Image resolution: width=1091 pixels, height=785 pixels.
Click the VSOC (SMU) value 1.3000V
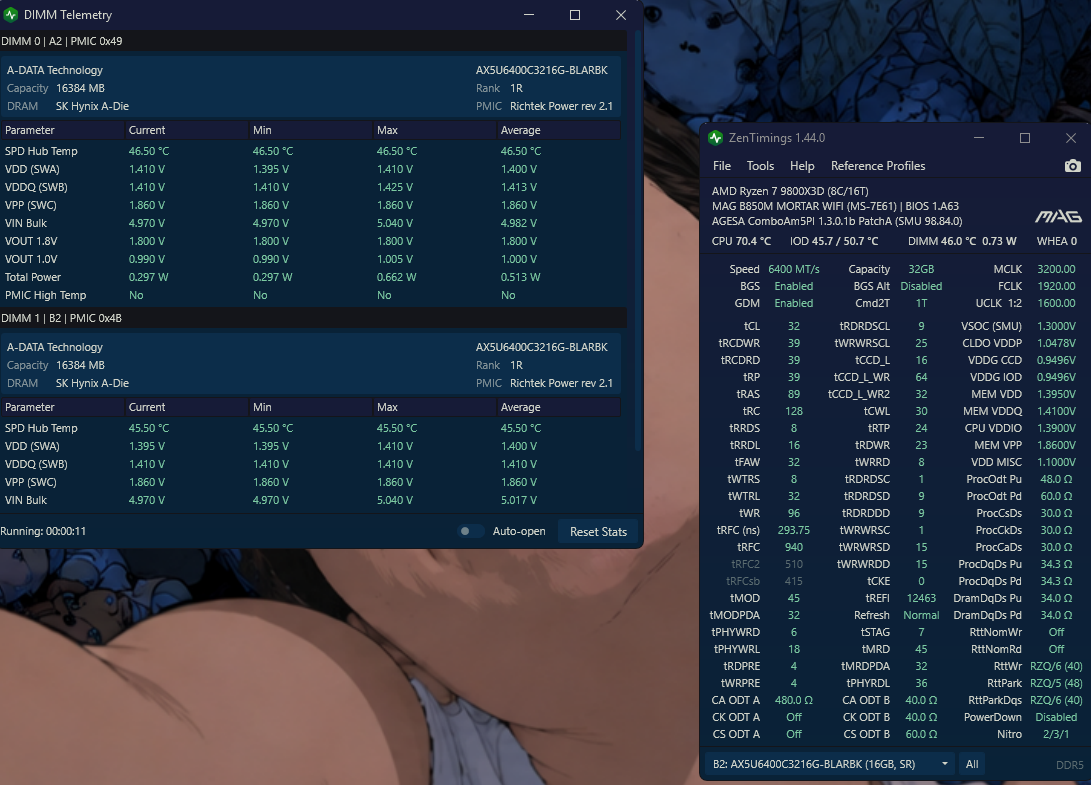coord(1056,326)
